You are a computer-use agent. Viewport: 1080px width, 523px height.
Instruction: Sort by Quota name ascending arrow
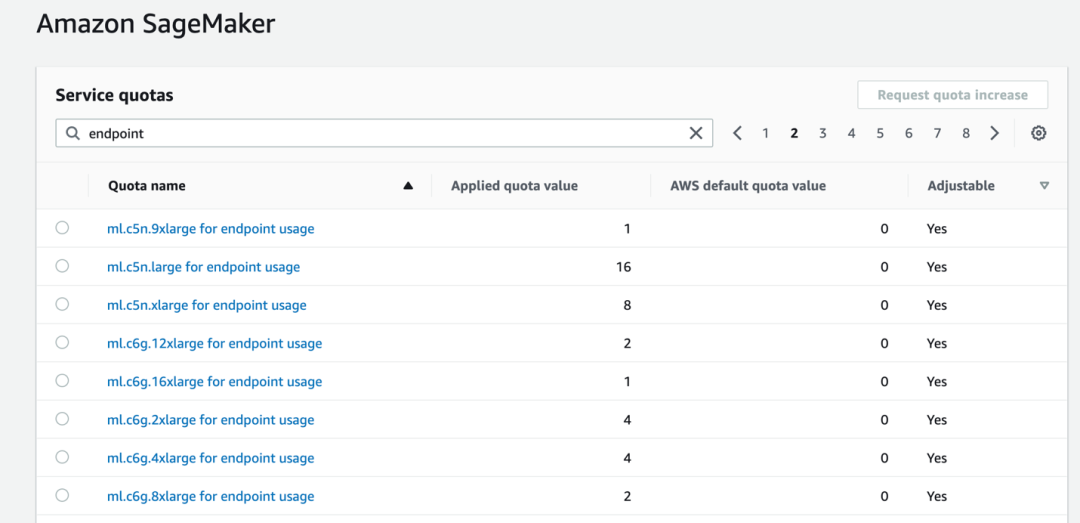408,185
